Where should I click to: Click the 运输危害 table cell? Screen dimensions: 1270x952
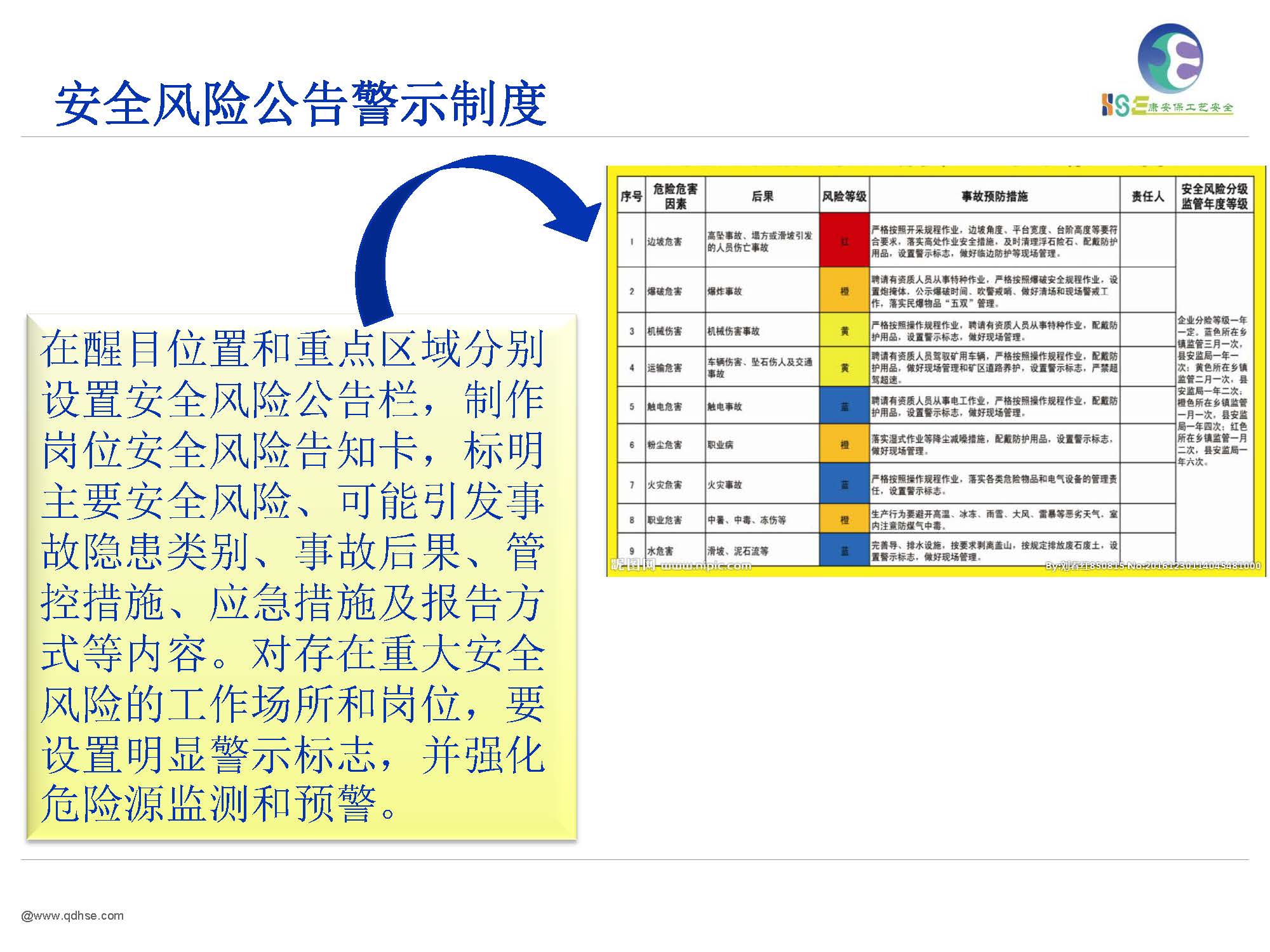[664, 367]
